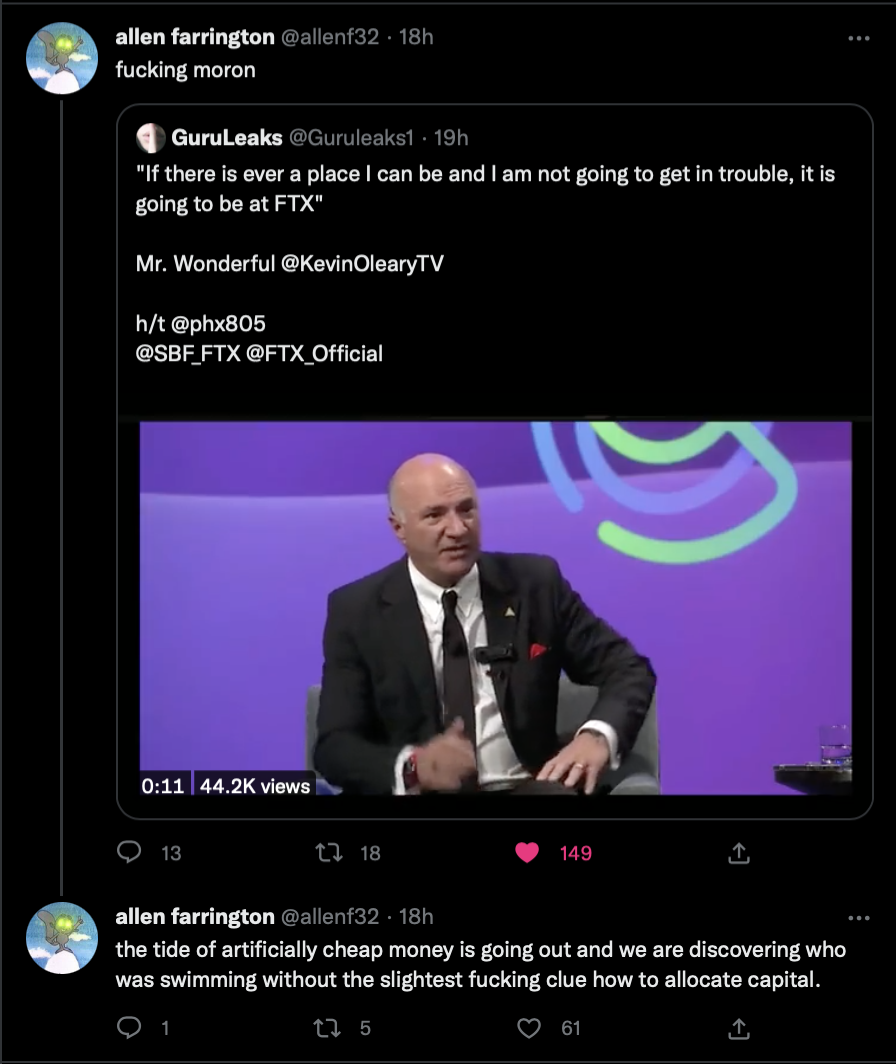Viewport: 896px width, 1064px height.
Task: Reply to the first tweet with 13 replies
Action: click(130, 853)
